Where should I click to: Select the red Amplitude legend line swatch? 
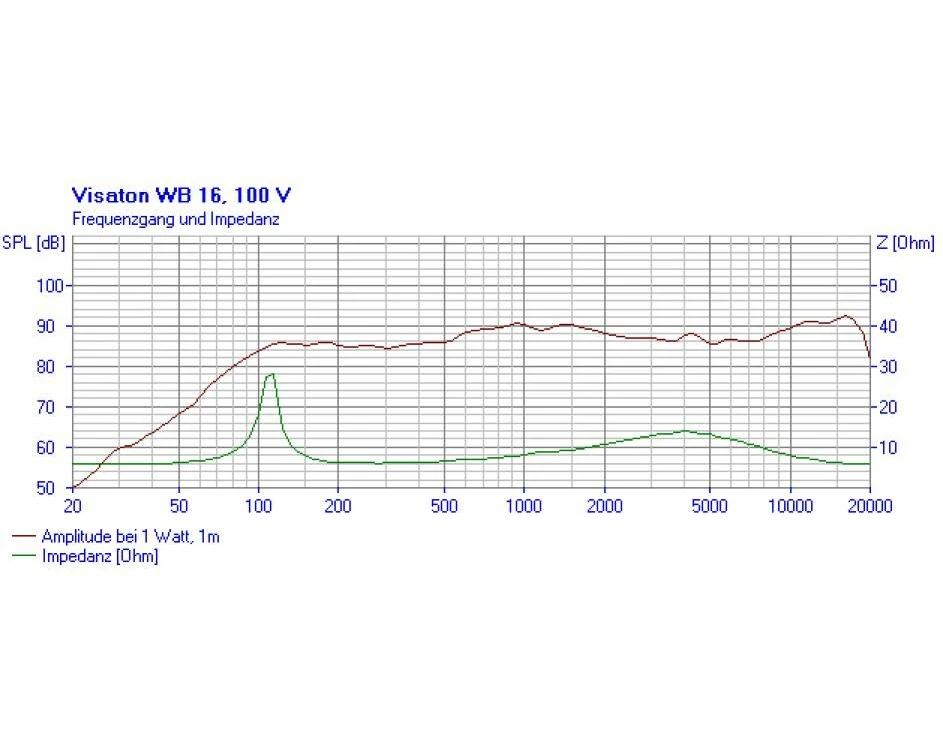pyautogui.click(x=25, y=537)
